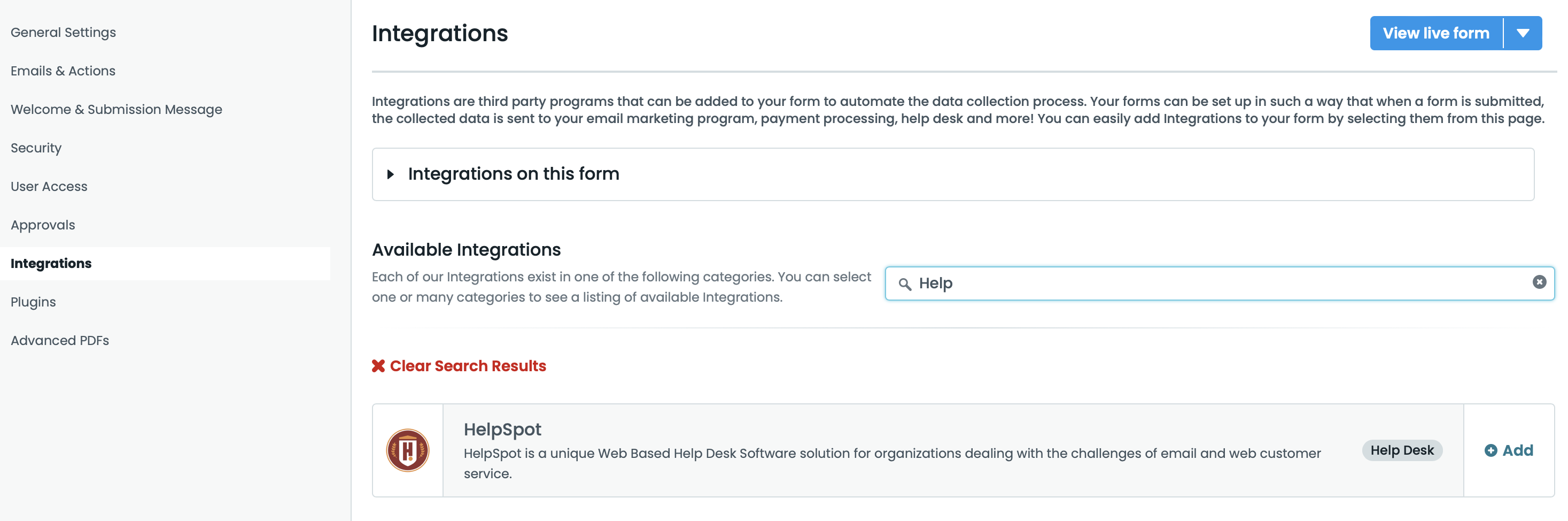
Task: Click the Help Desk category tag
Action: click(1401, 450)
